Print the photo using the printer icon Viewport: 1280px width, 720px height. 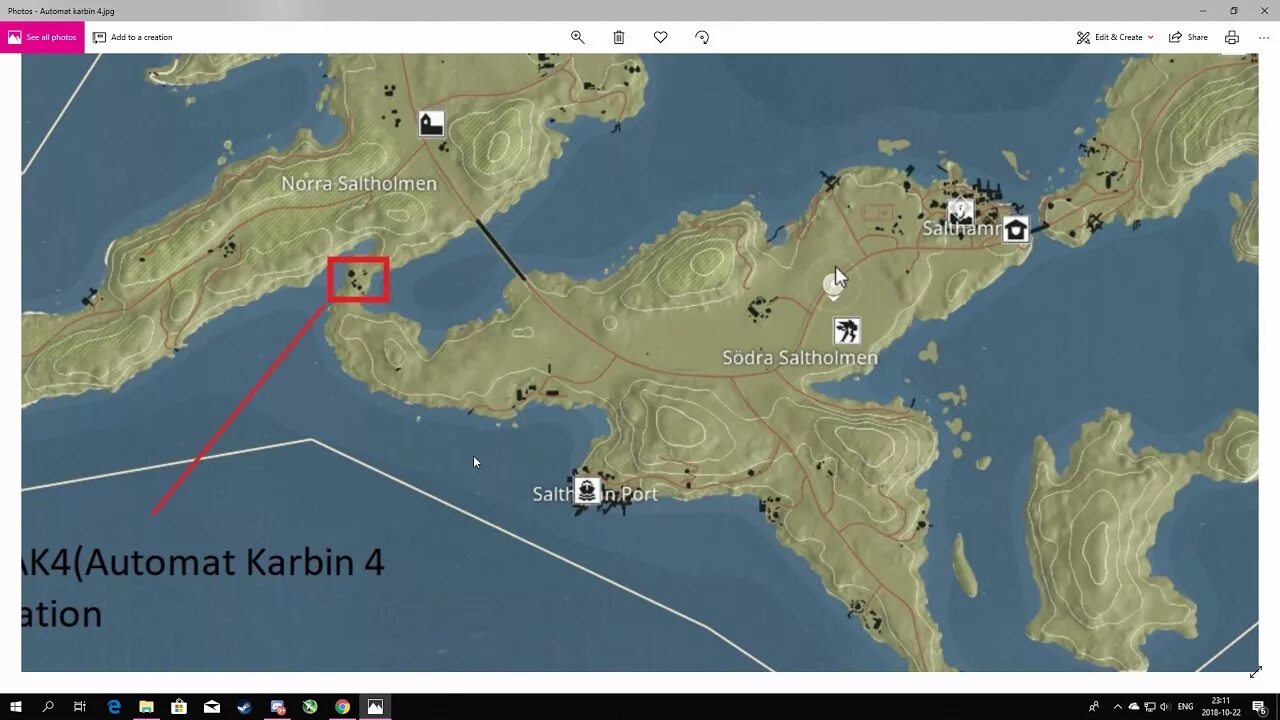point(1232,37)
